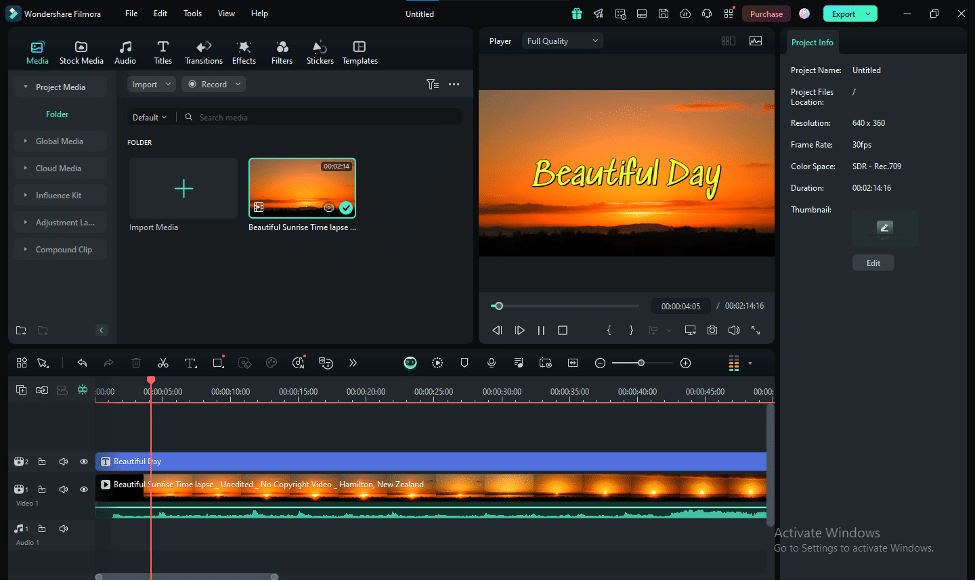Click the voiceover microphone icon

click(x=491, y=363)
